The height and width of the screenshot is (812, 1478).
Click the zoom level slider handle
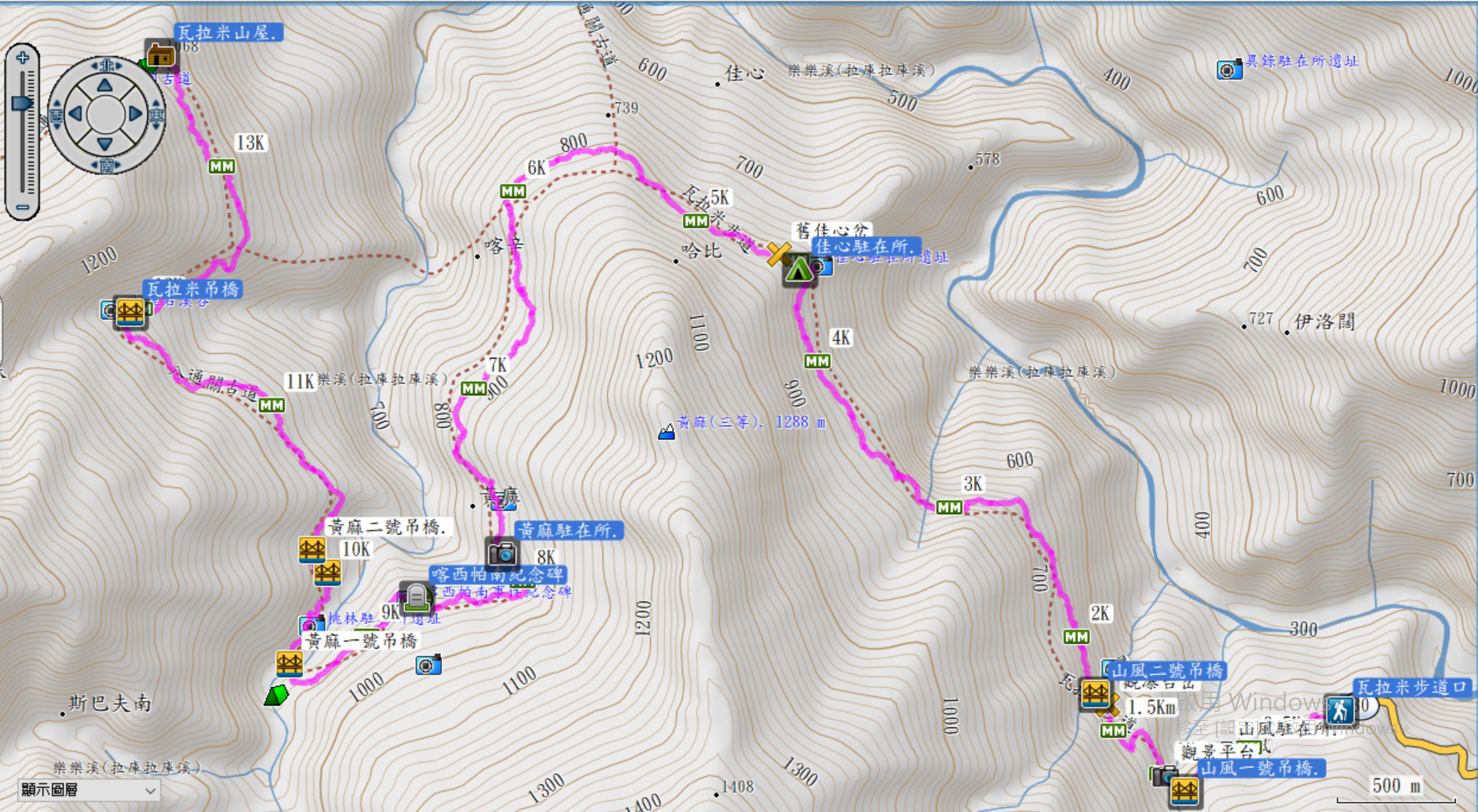[22, 103]
